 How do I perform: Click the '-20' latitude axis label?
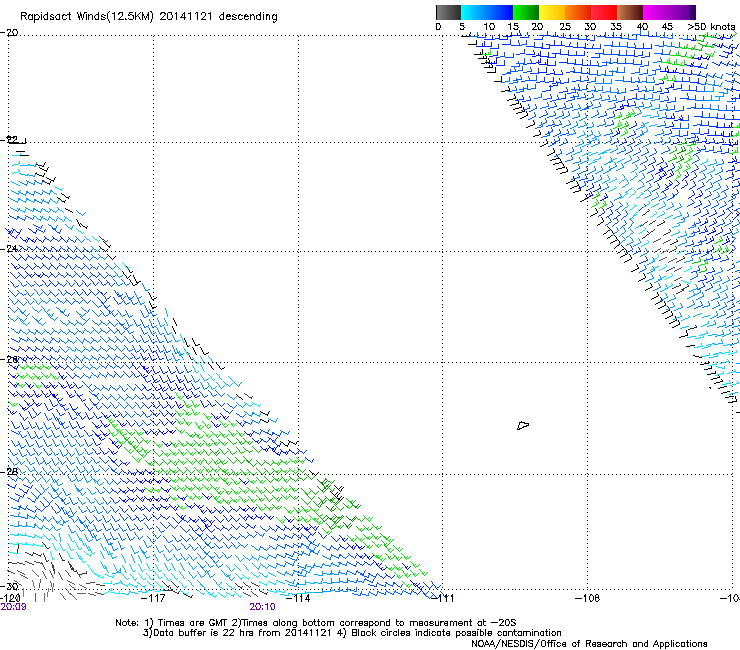click(x=10, y=33)
